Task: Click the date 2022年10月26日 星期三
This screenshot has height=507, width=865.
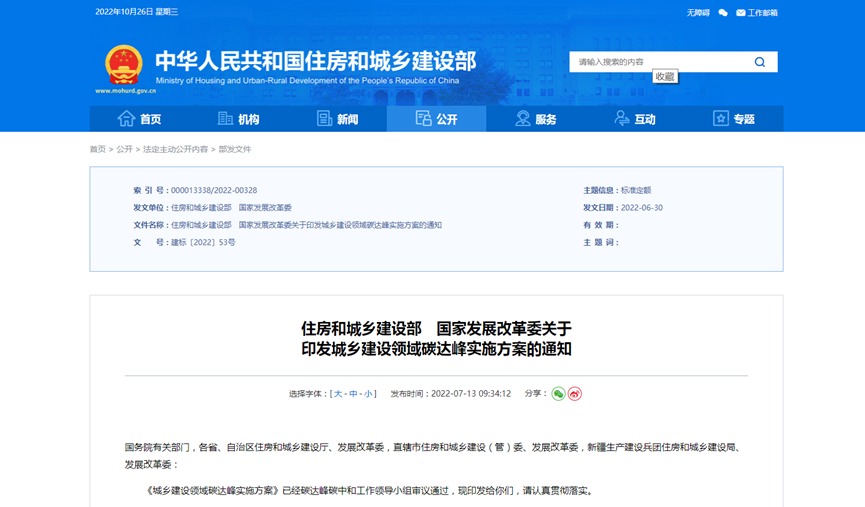Action: [137, 12]
